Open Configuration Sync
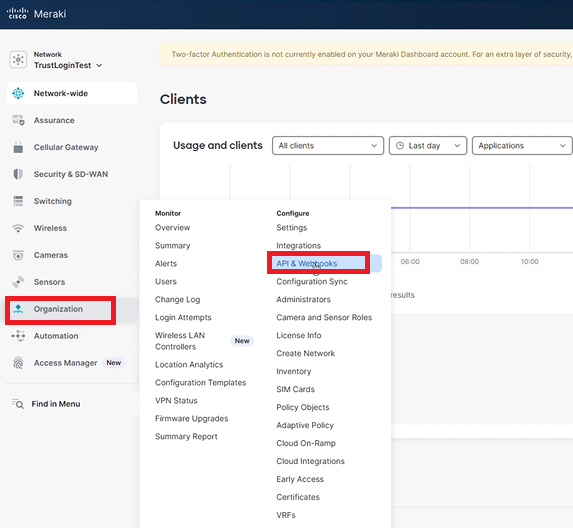Screen dimensions: 573x528 312,281
